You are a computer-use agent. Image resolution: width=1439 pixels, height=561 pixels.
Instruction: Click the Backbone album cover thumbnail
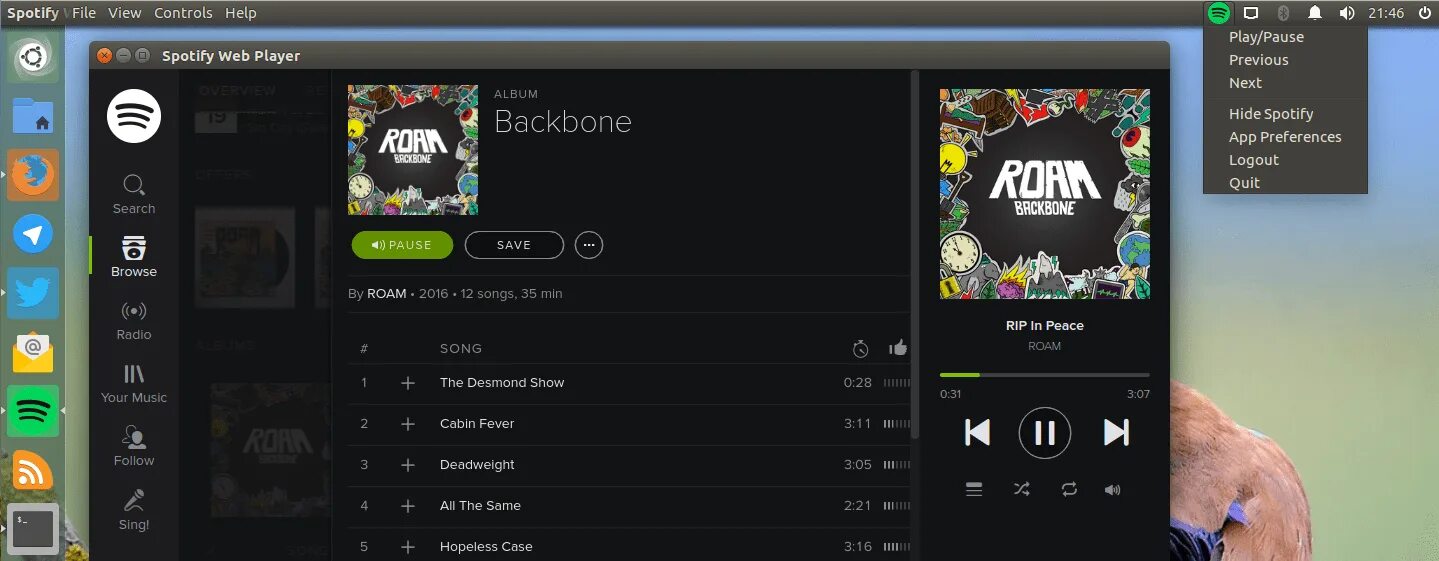[413, 150]
